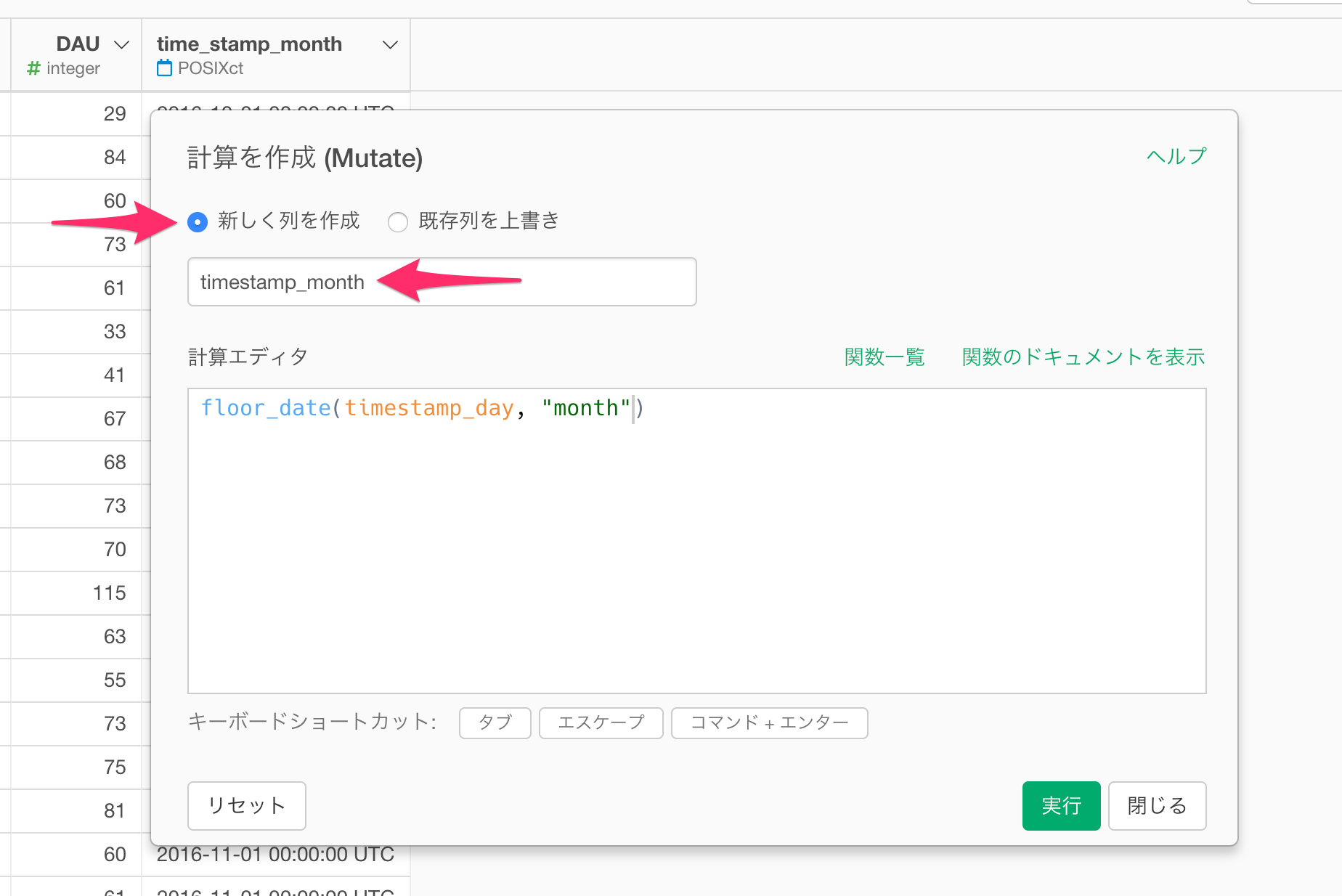1342x896 pixels.
Task: Click the timestamp_month column name field
Action: pos(442,282)
